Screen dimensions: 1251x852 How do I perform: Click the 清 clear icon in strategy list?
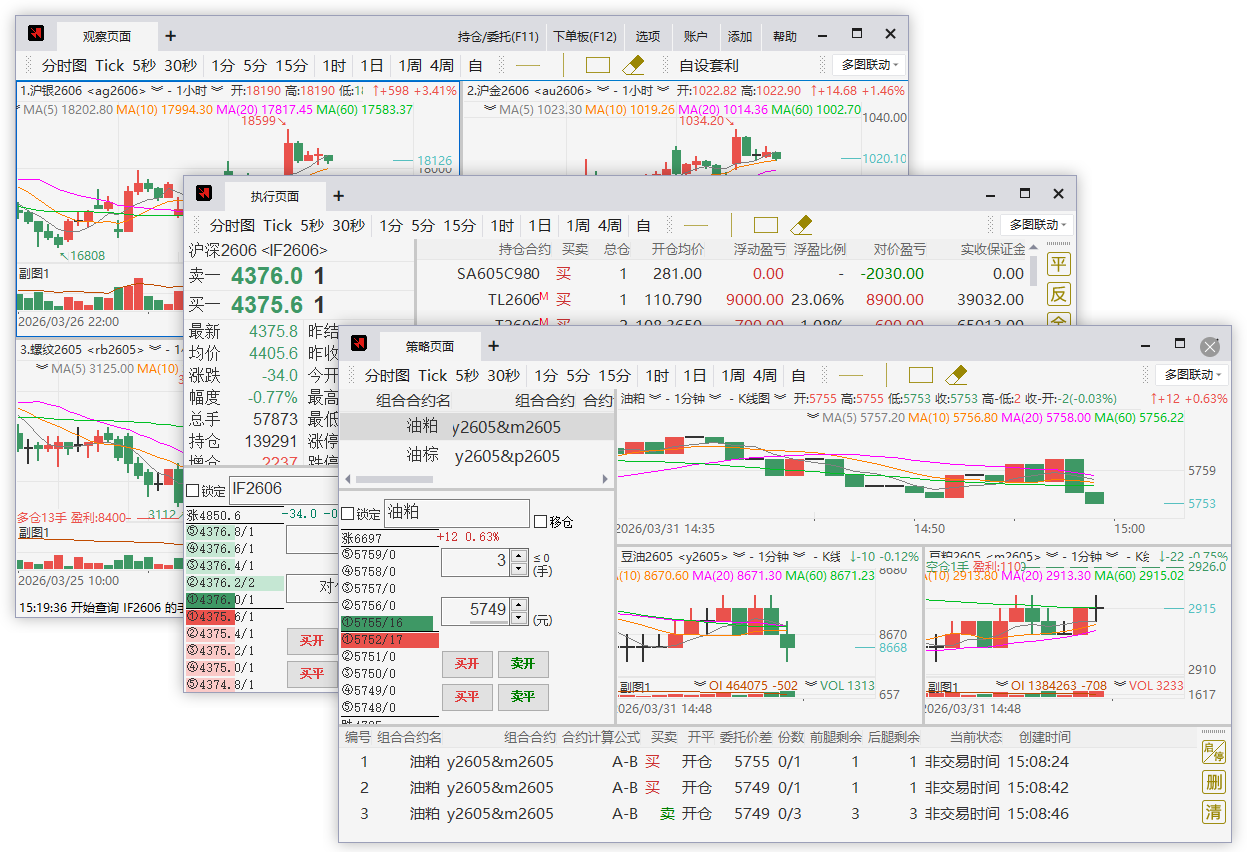pyautogui.click(x=1214, y=811)
